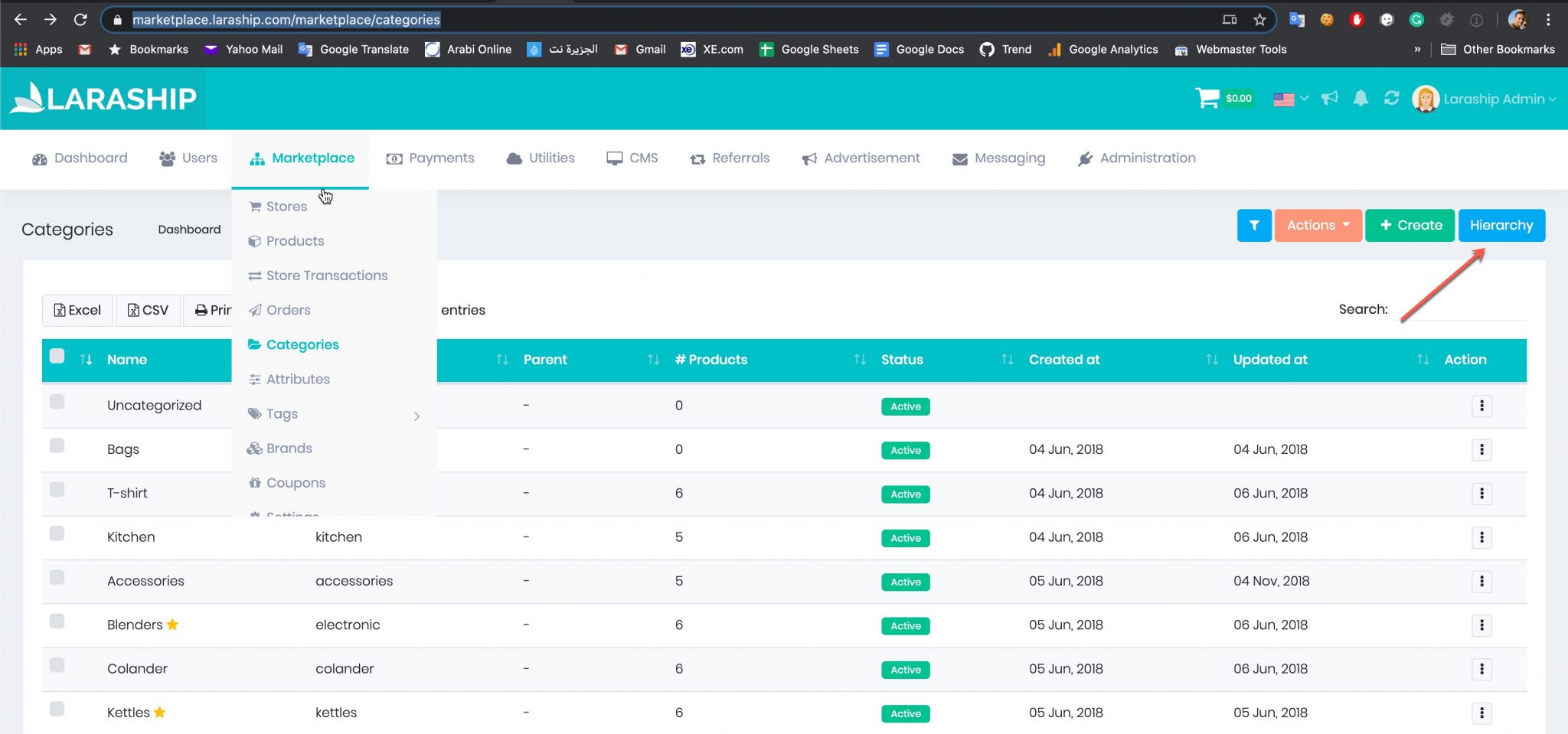Check the Uncategorized row checkbox

[57, 402]
